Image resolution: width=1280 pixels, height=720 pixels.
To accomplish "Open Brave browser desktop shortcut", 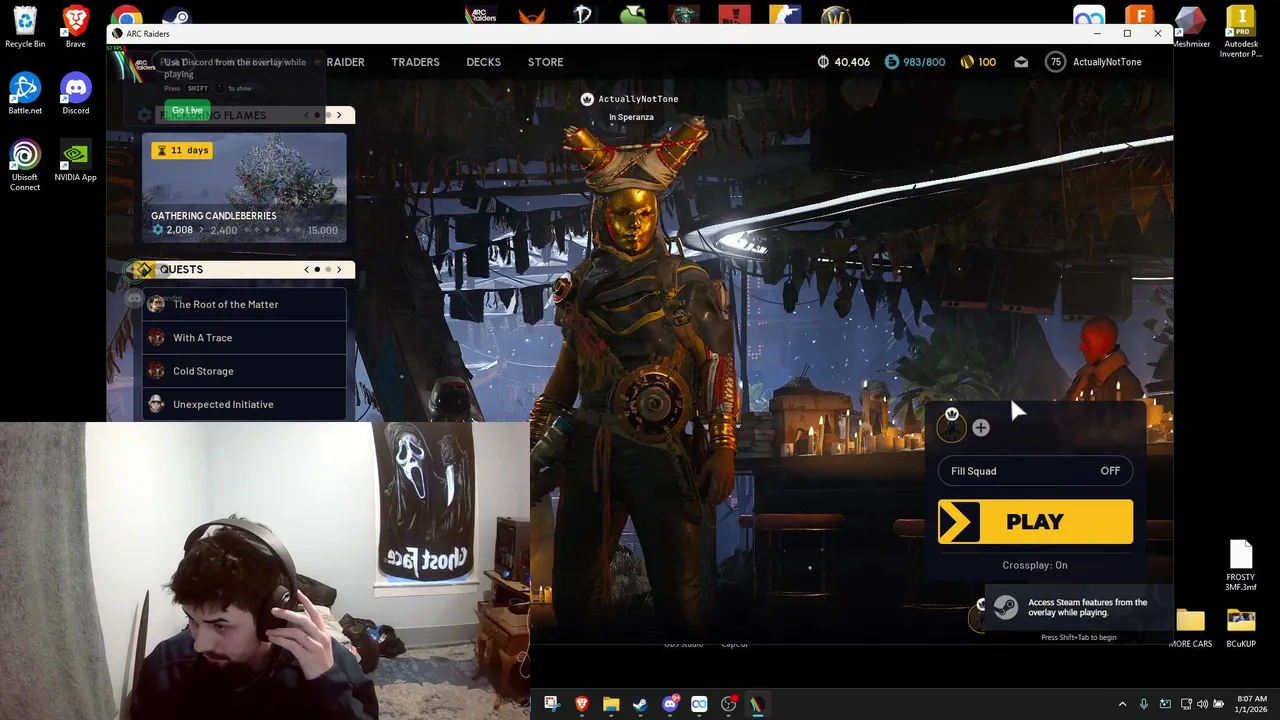I will pos(75,27).
